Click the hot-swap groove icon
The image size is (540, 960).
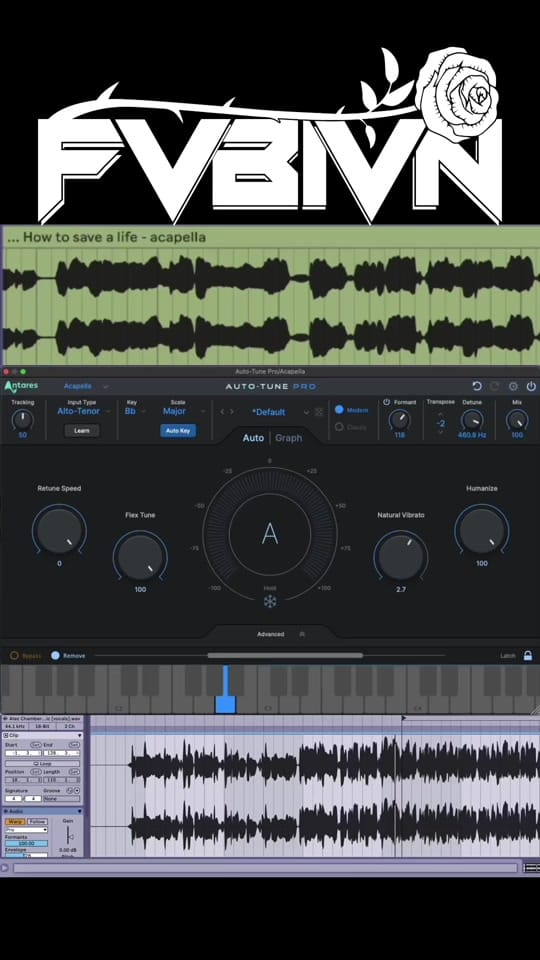click(x=70, y=791)
